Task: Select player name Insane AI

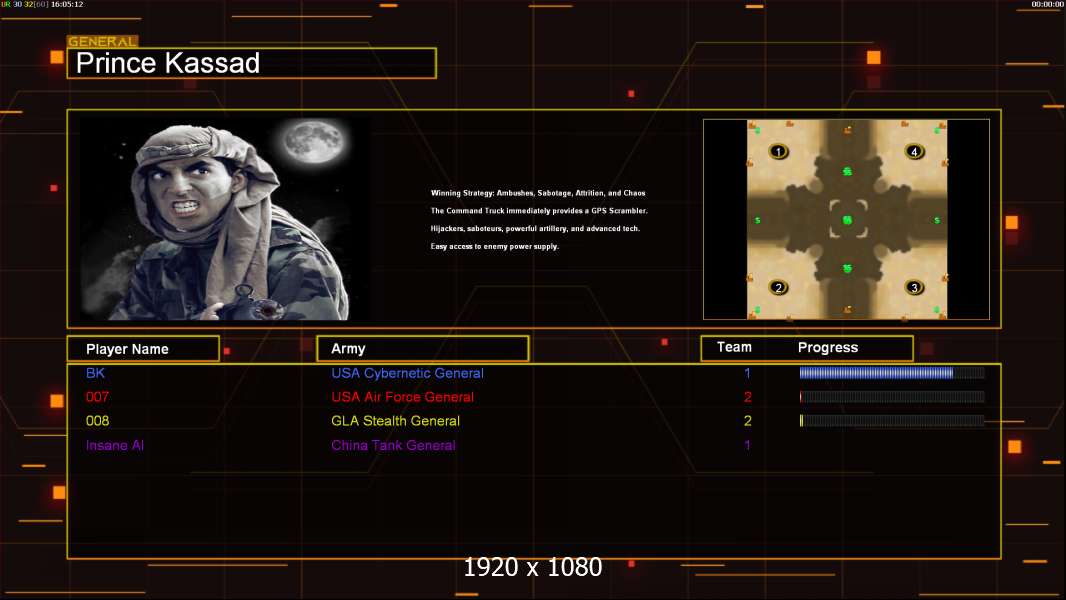Action: click(x=115, y=445)
